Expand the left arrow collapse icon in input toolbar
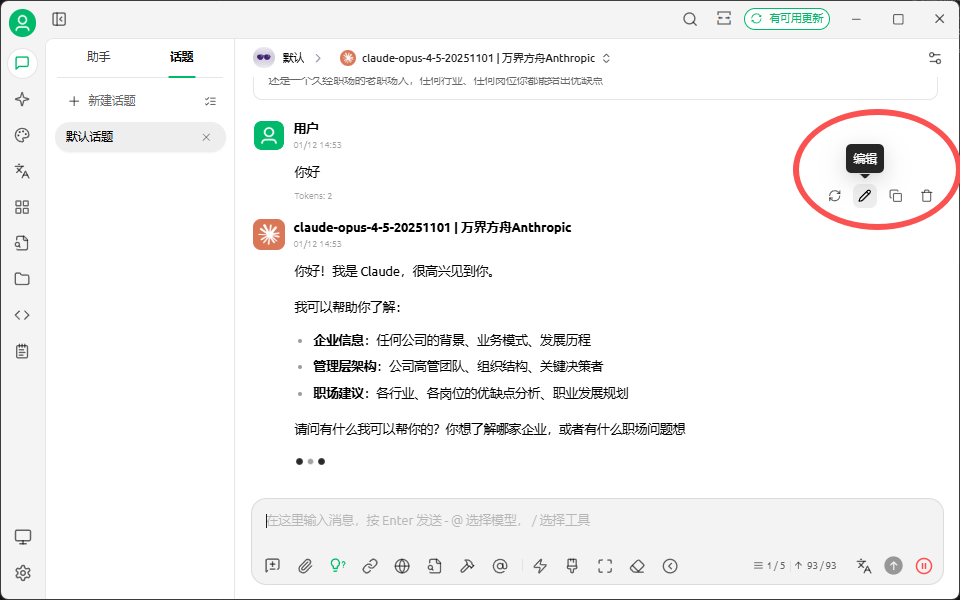Screen dimensions: 960x600 670,566
